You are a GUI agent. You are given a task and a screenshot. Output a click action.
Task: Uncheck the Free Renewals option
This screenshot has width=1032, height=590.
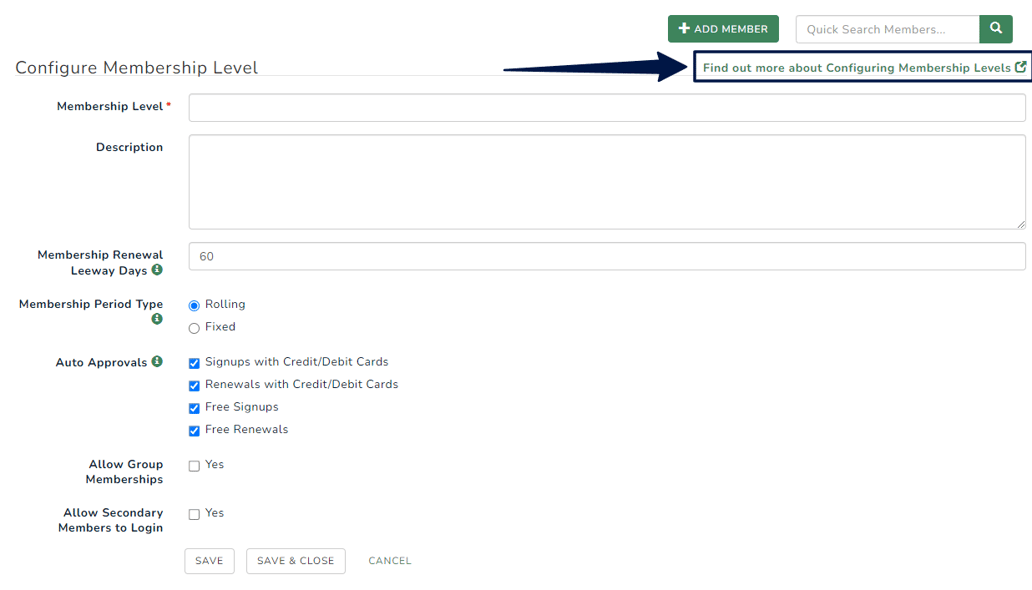194,430
